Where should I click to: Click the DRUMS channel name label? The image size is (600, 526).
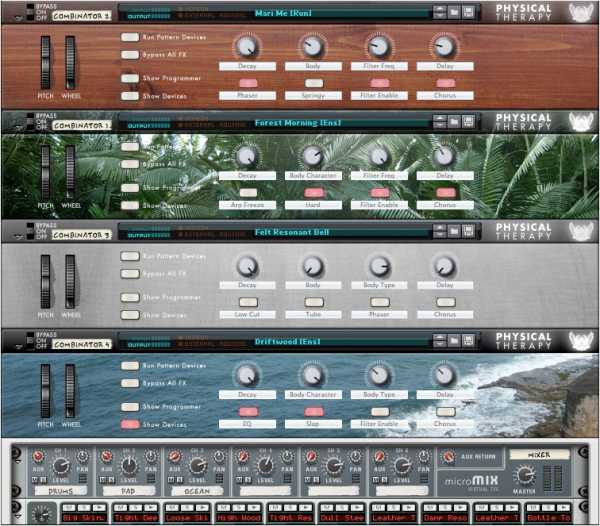60,491
